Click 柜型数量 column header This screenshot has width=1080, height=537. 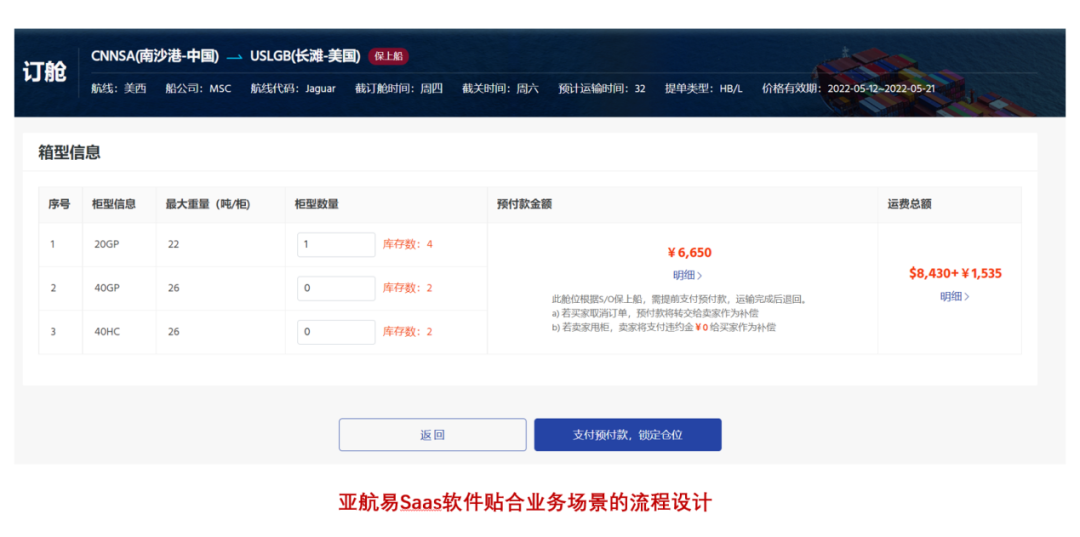[316, 204]
